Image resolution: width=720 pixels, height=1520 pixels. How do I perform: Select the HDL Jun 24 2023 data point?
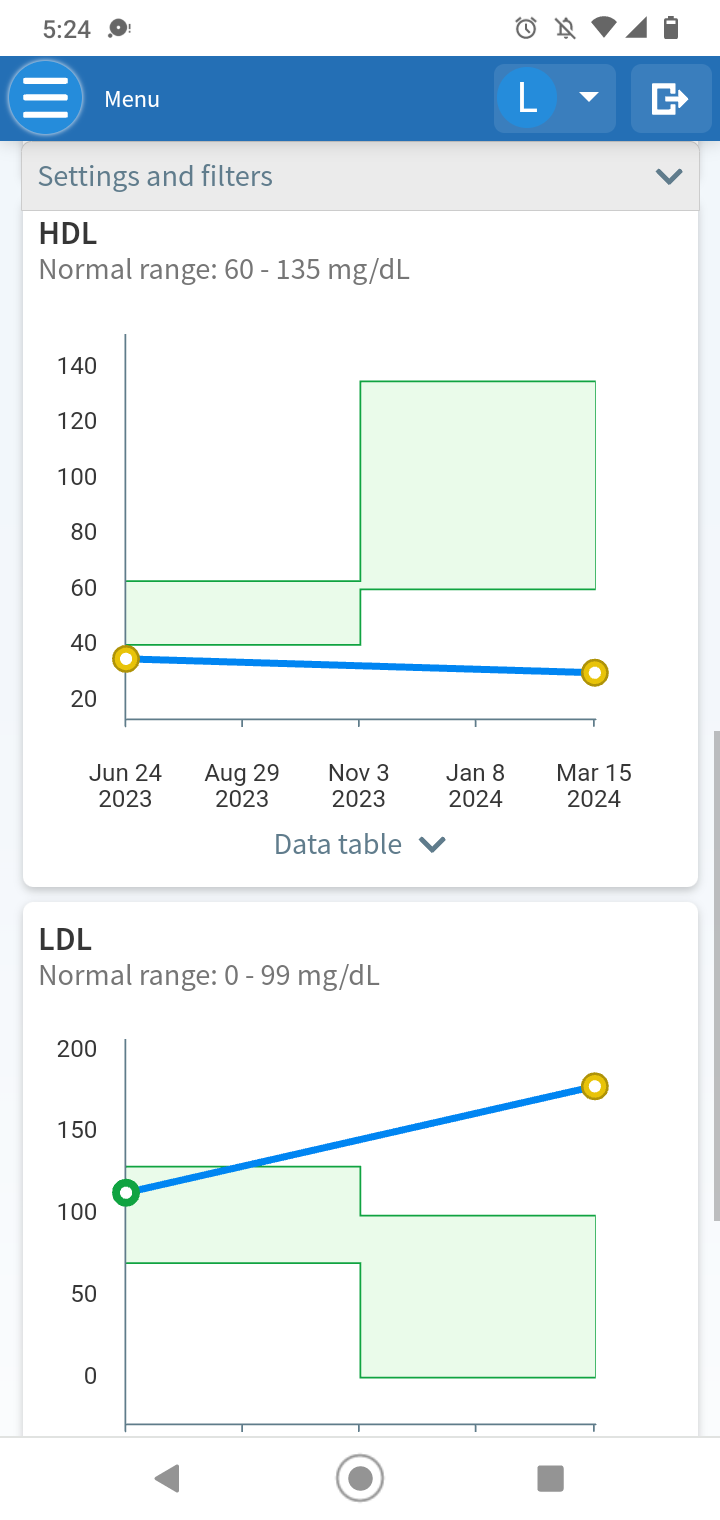tap(125, 658)
